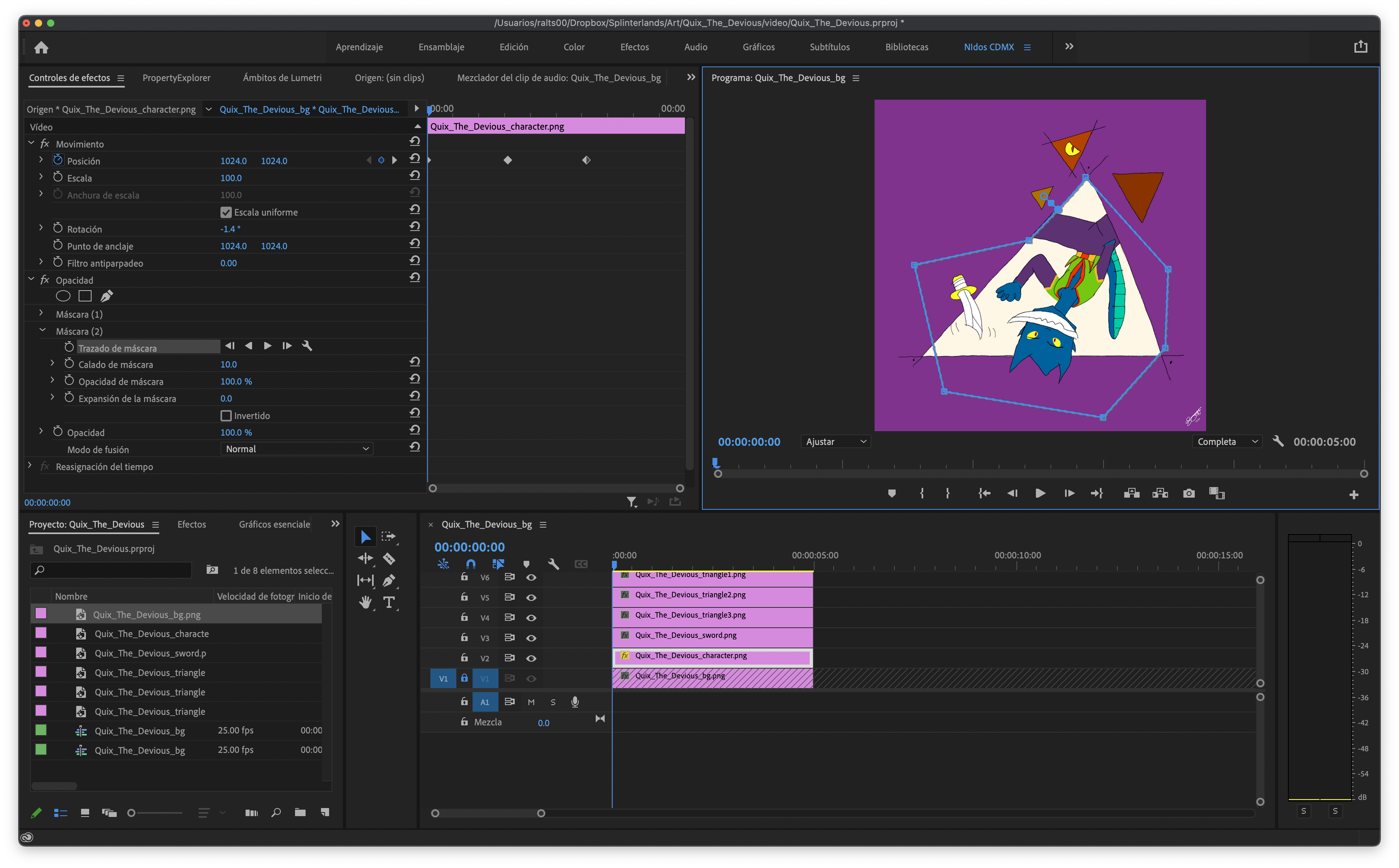Click the Project panel search field
This screenshot has width=1399, height=868.
click(x=111, y=570)
